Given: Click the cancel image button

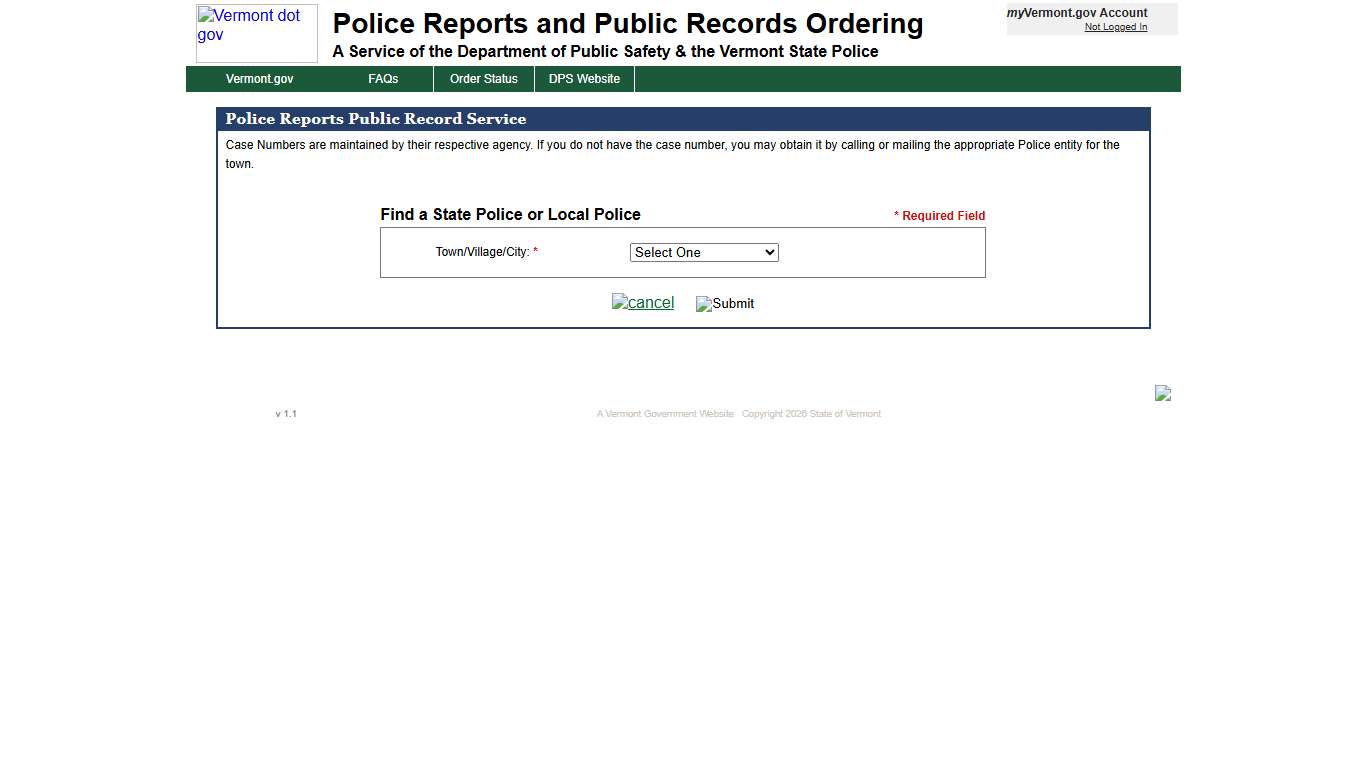Looking at the screenshot, I should (x=643, y=302).
